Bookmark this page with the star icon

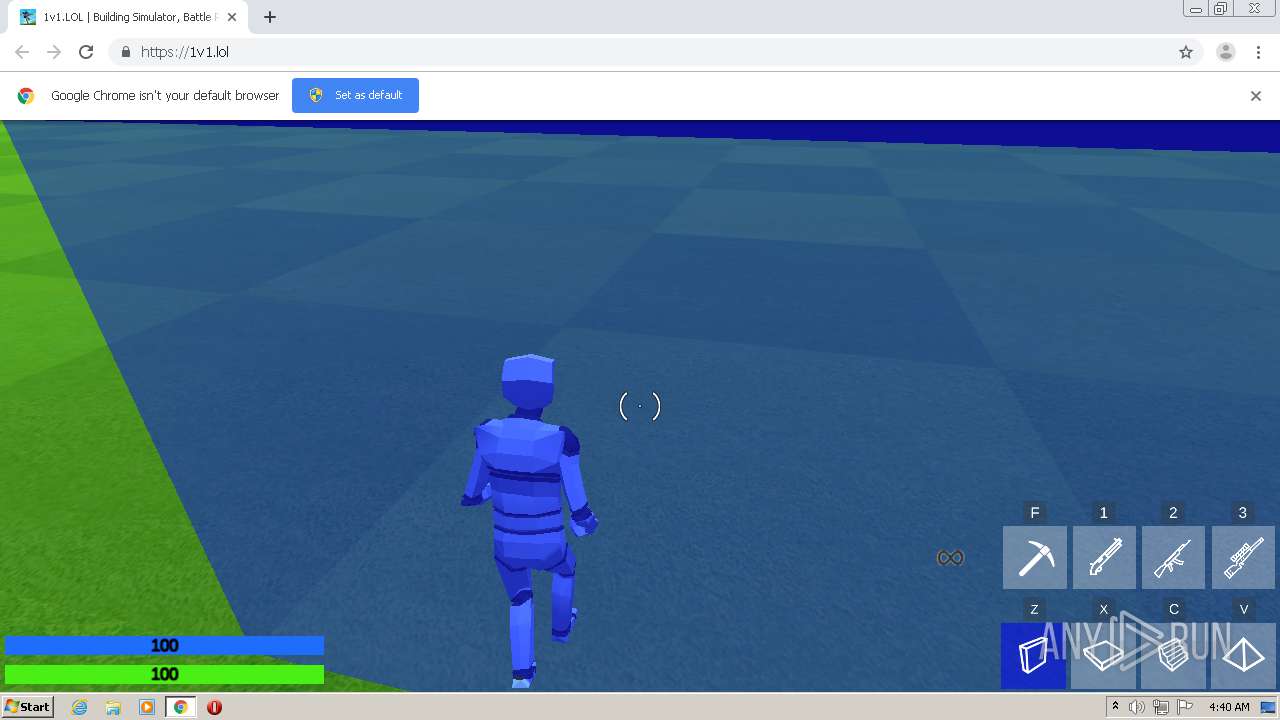pyautogui.click(x=1186, y=52)
